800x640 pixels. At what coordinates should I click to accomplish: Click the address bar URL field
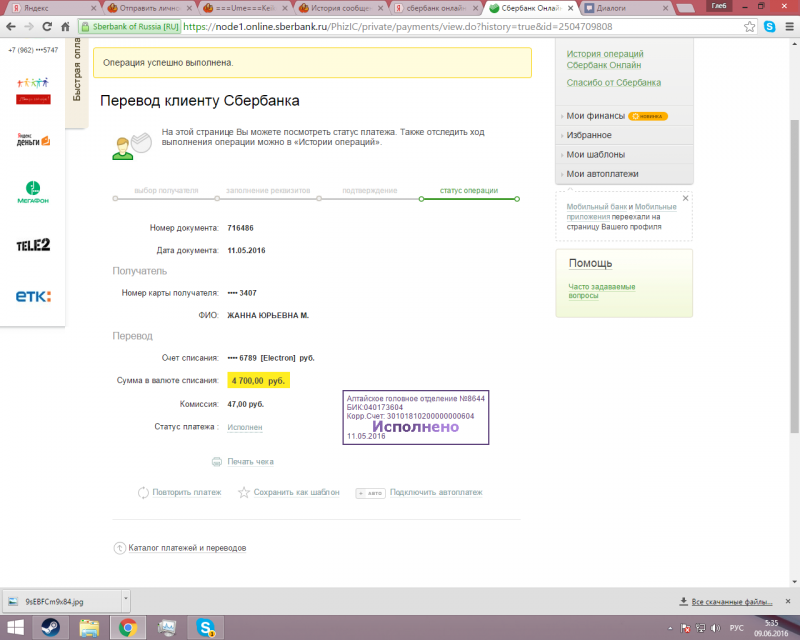click(x=398, y=27)
